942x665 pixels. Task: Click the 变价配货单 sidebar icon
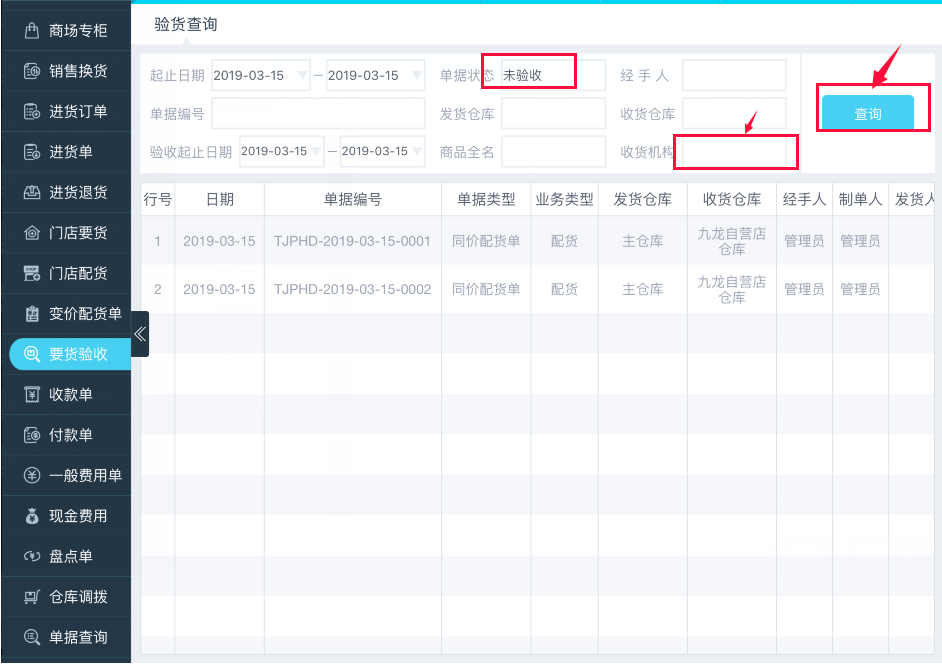(32, 314)
